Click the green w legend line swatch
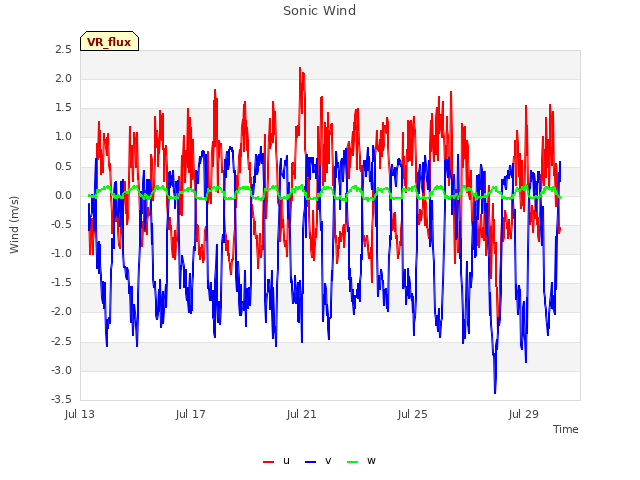Viewport: 640px width, 480px height. click(x=352, y=462)
